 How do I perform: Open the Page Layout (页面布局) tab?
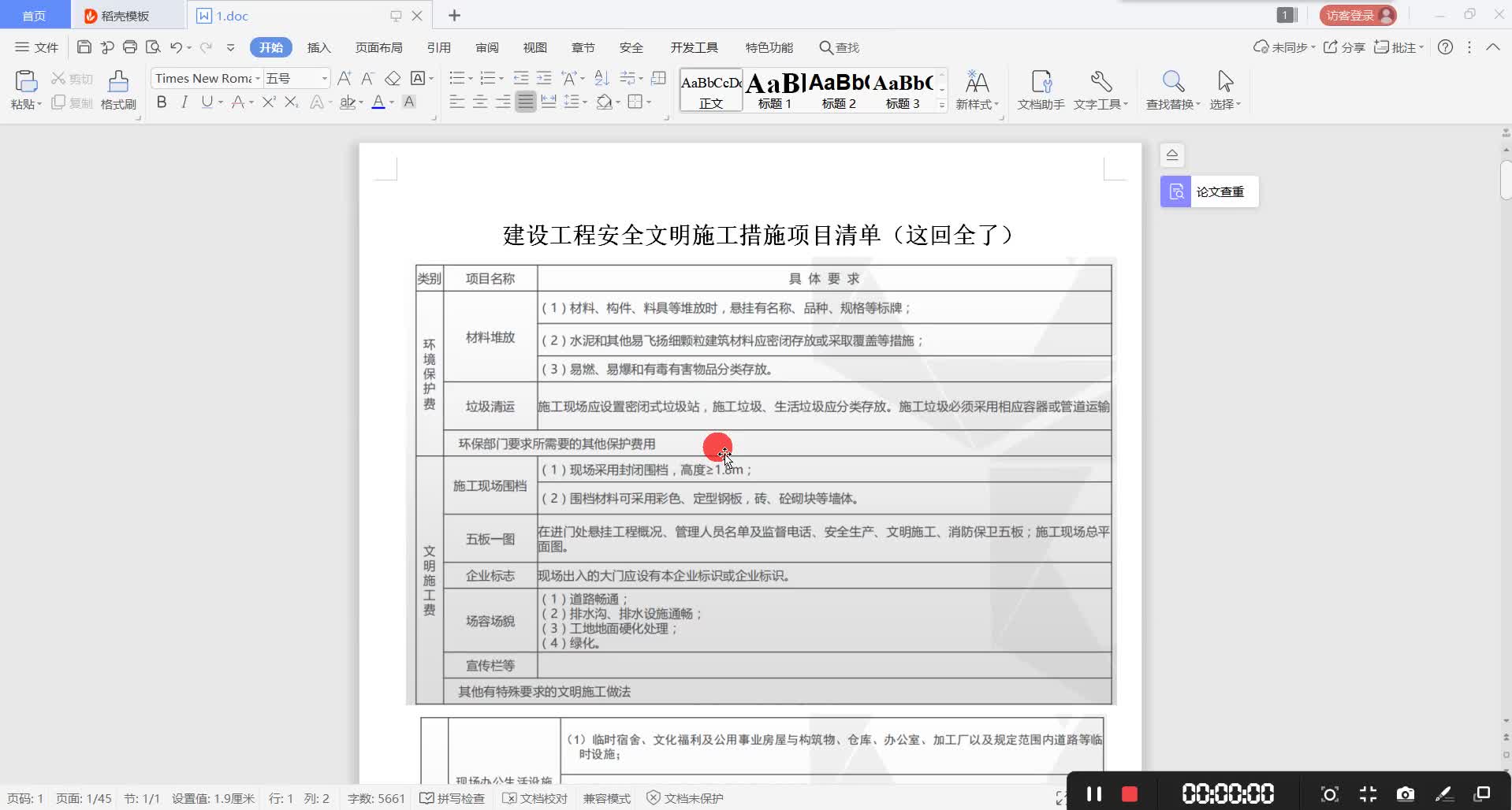pyautogui.click(x=378, y=47)
